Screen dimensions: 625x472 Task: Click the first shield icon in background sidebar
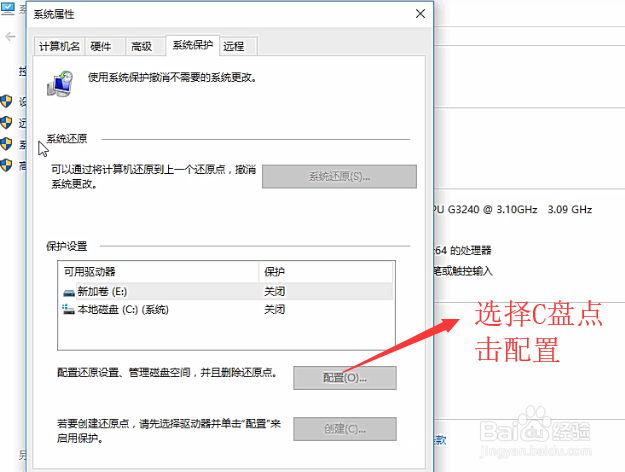point(6,101)
